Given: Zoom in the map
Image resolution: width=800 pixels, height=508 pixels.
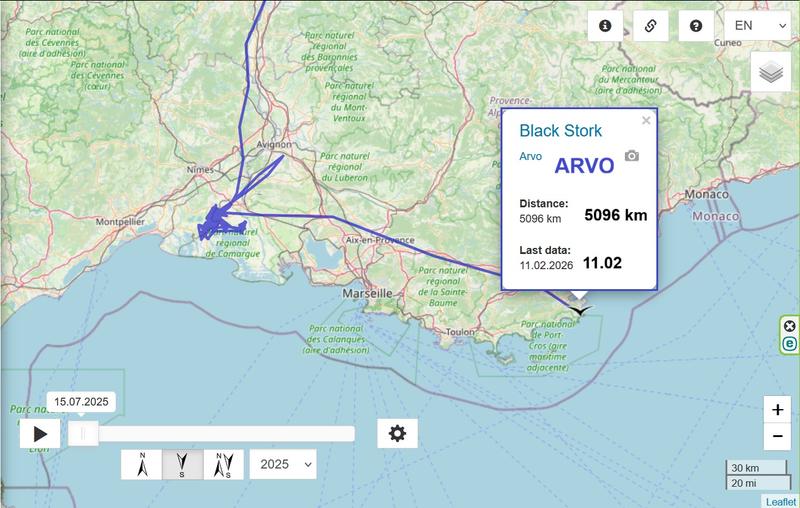Looking at the screenshot, I should coord(777,410).
